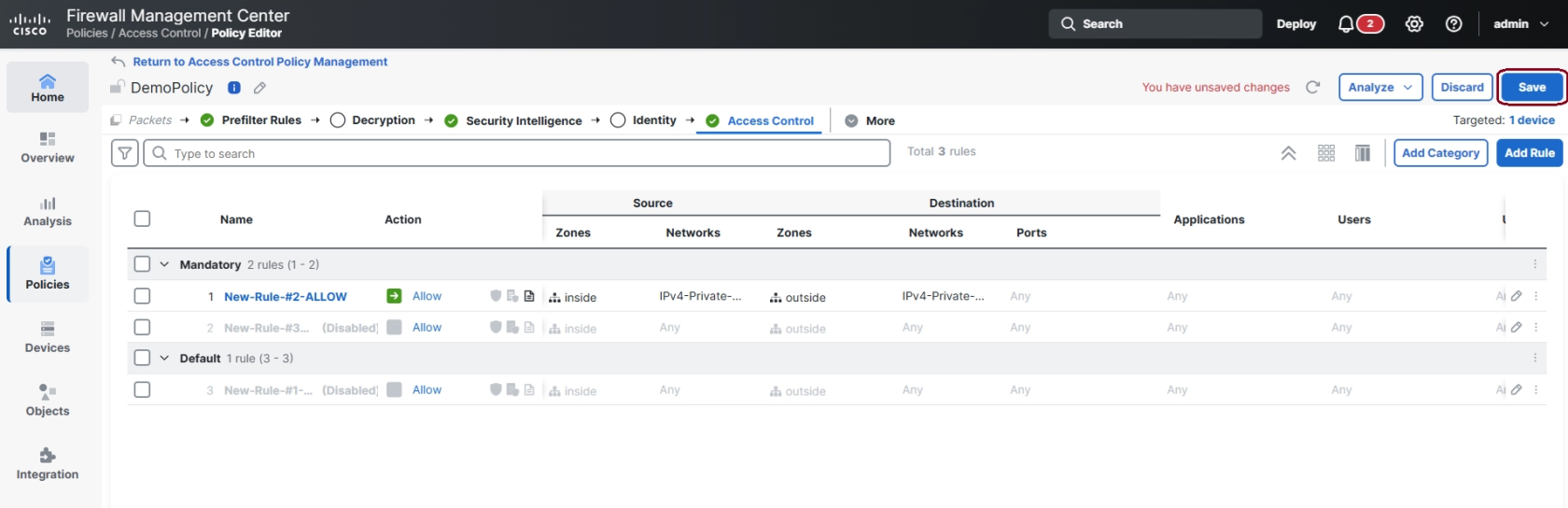
Task: Click the logging file icon for New-Rule-#2-ALLOW
Action: pyautogui.click(x=529, y=296)
